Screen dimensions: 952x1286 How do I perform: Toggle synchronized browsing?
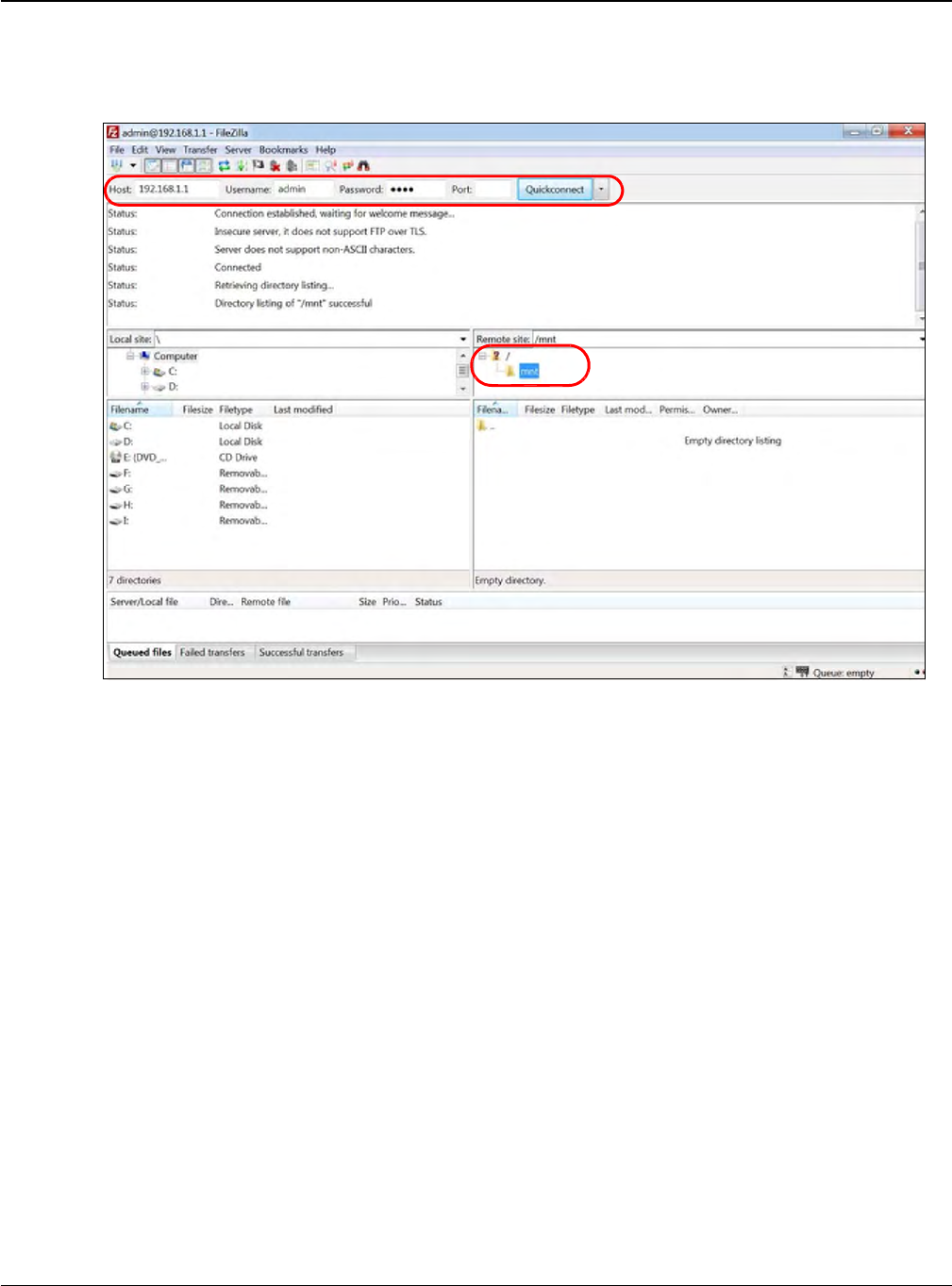click(x=346, y=165)
